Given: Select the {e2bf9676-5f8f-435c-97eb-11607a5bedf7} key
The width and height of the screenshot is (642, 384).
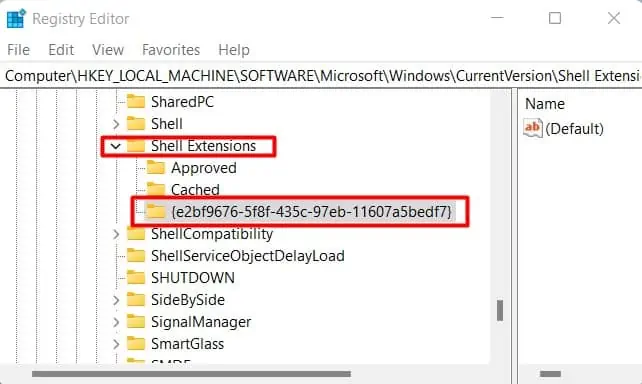Looking at the screenshot, I should click(x=311, y=212).
